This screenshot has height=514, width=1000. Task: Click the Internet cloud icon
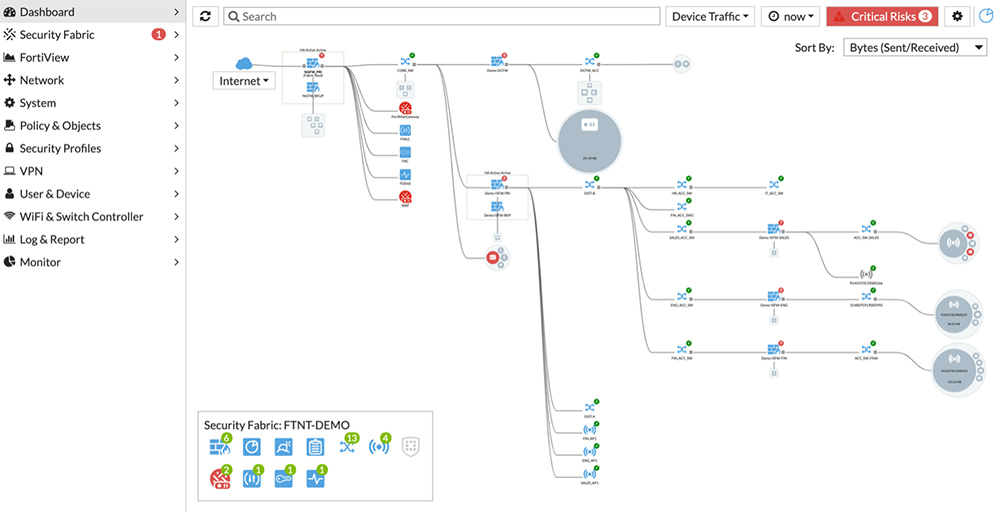click(x=242, y=63)
